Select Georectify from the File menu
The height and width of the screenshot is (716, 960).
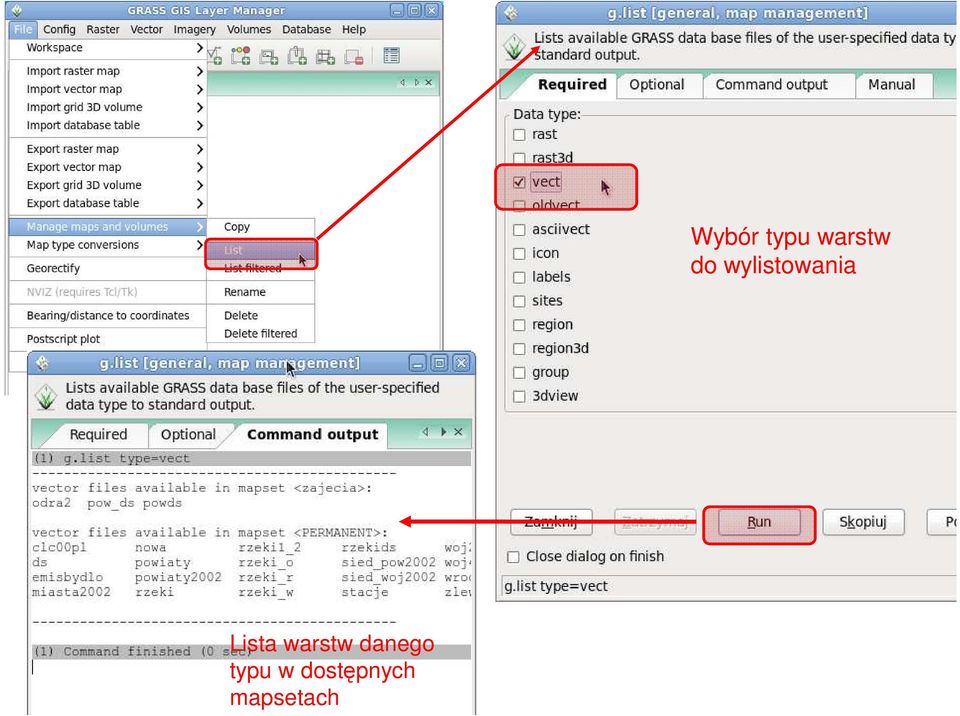click(108, 268)
